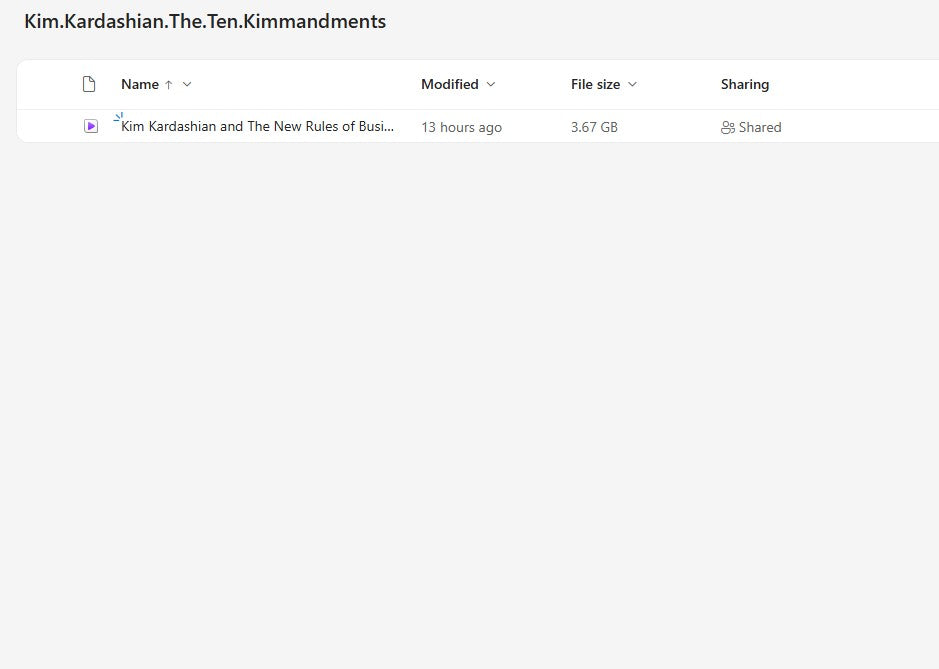Open the Modified column dropdown
The width and height of the screenshot is (939, 669).
click(491, 84)
